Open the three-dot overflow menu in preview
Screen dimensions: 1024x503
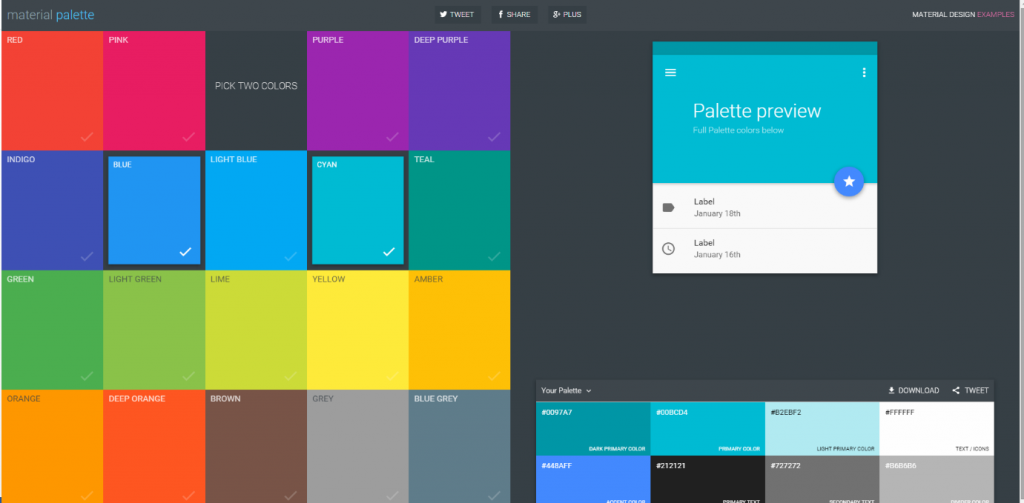point(863,73)
